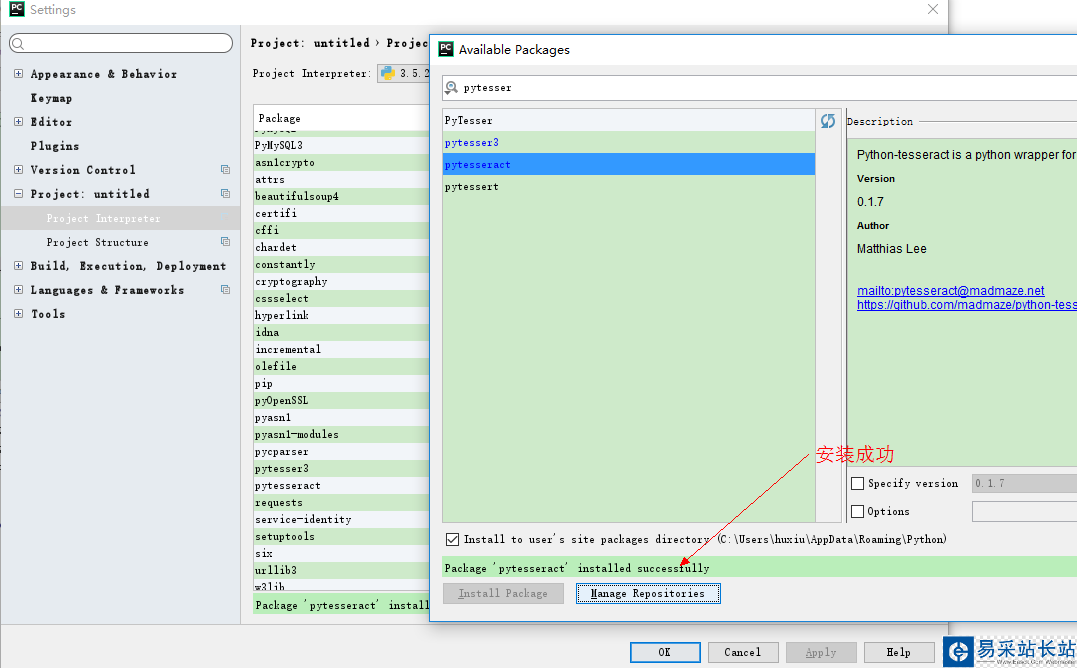The height and width of the screenshot is (668, 1077).
Task: Click Apply in the Settings dialog
Action: point(821,652)
